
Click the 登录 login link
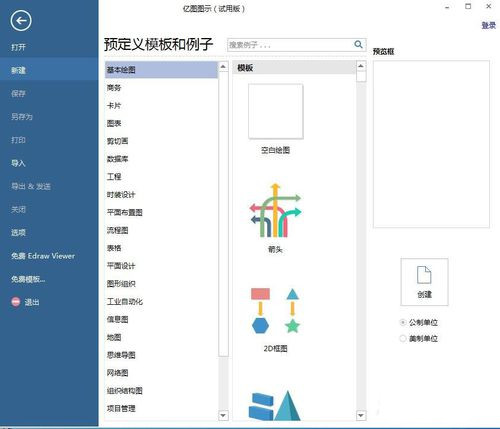pos(488,25)
